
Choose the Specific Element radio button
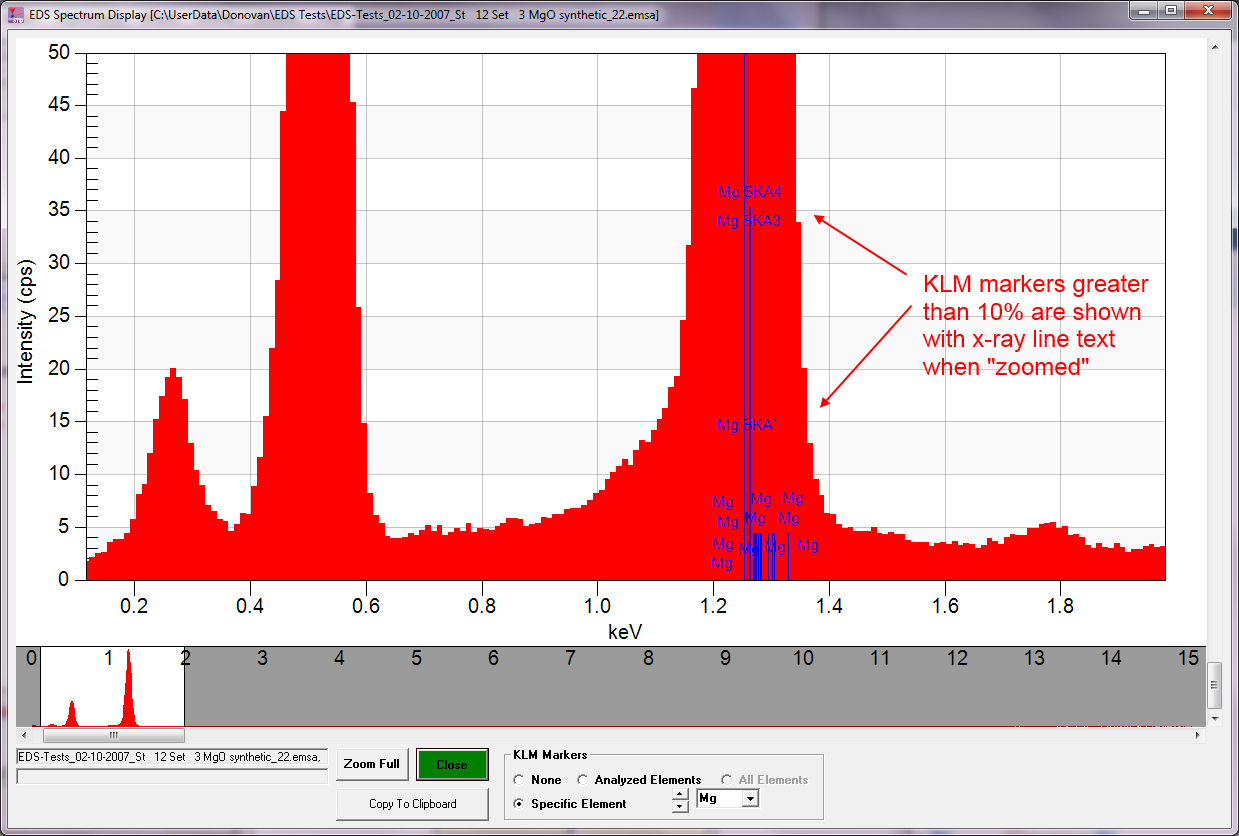click(518, 804)
